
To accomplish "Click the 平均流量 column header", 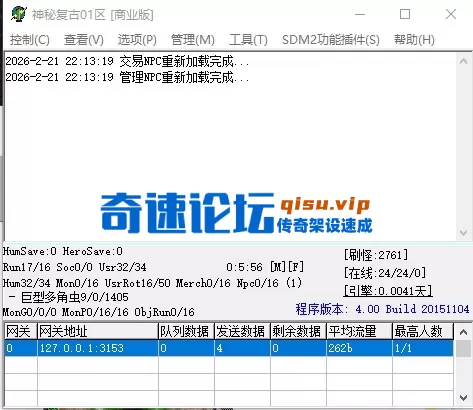I will point(359,331).
